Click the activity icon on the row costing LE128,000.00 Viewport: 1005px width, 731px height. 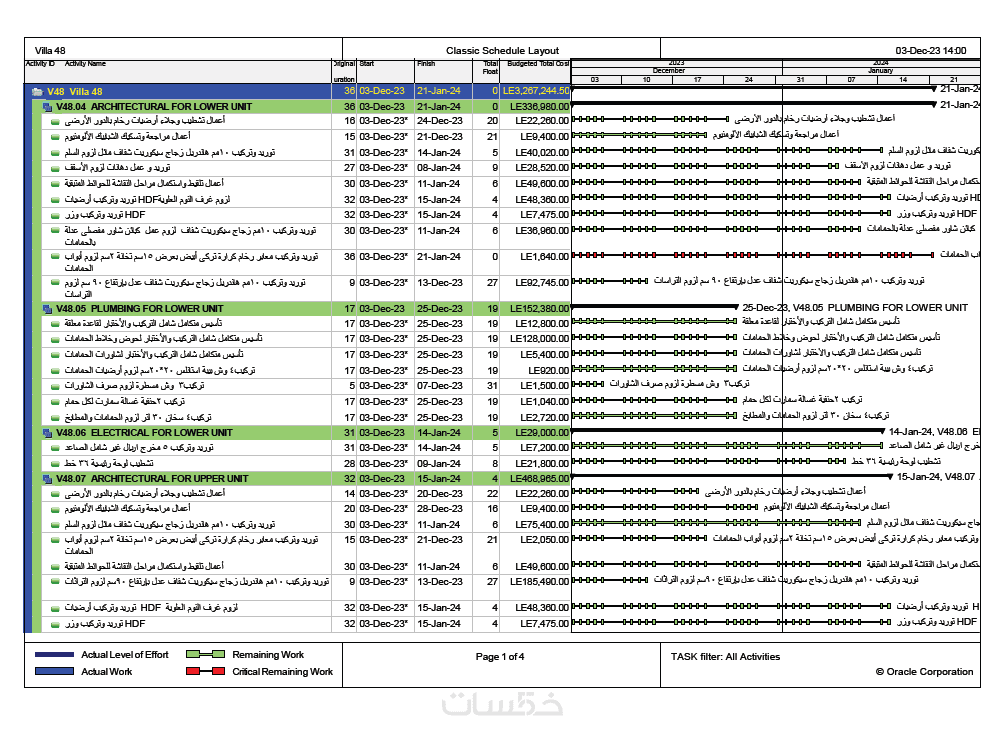coord(56,339)
